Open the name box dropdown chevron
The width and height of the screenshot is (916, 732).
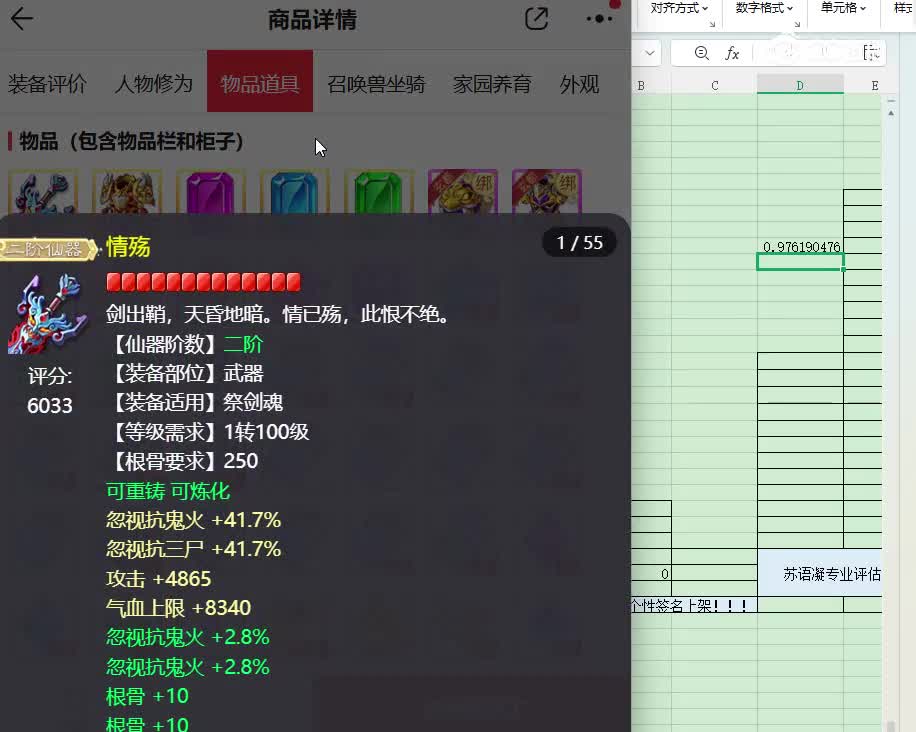click(650, 53)
